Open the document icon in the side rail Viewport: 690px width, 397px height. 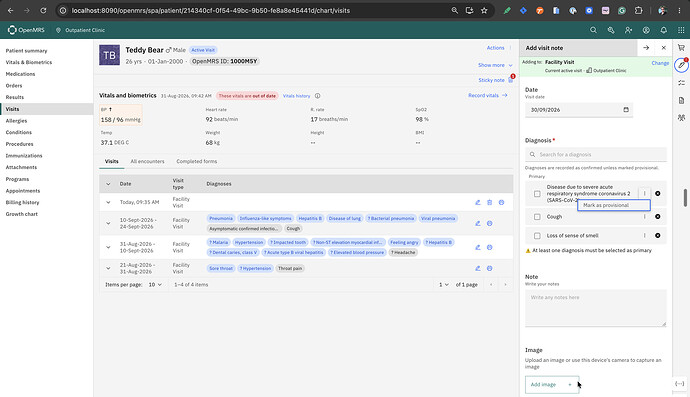681,100
